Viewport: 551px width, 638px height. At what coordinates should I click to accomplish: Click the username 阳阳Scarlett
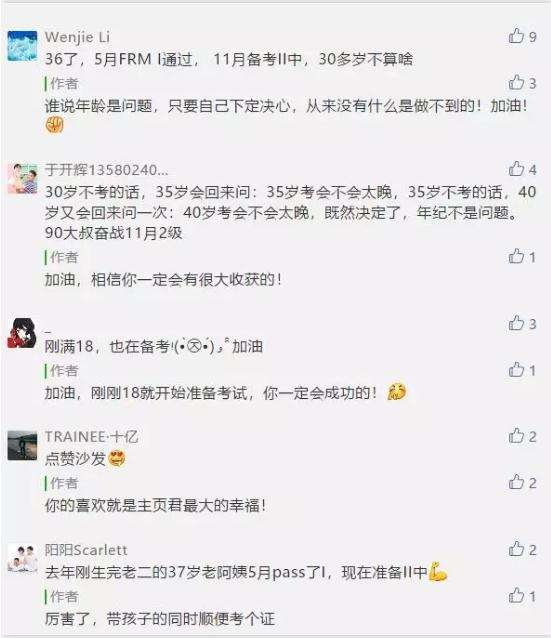coord(86,550)
